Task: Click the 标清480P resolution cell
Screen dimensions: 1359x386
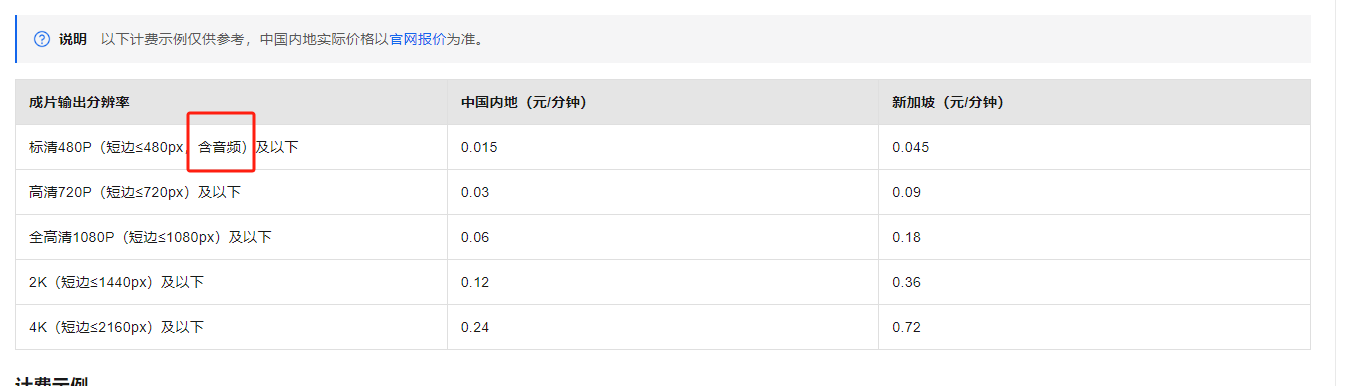Action: tap(231, 147)
